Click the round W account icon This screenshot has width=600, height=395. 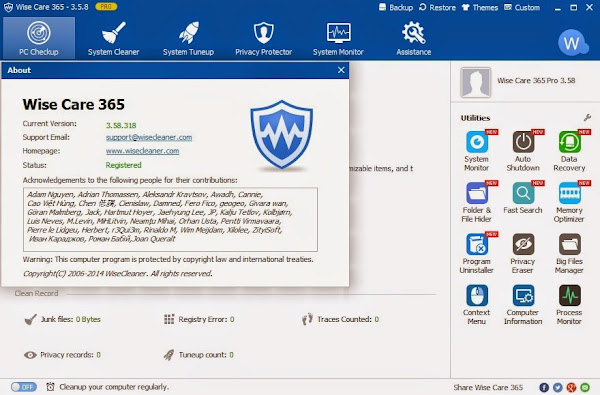(572, 42)
